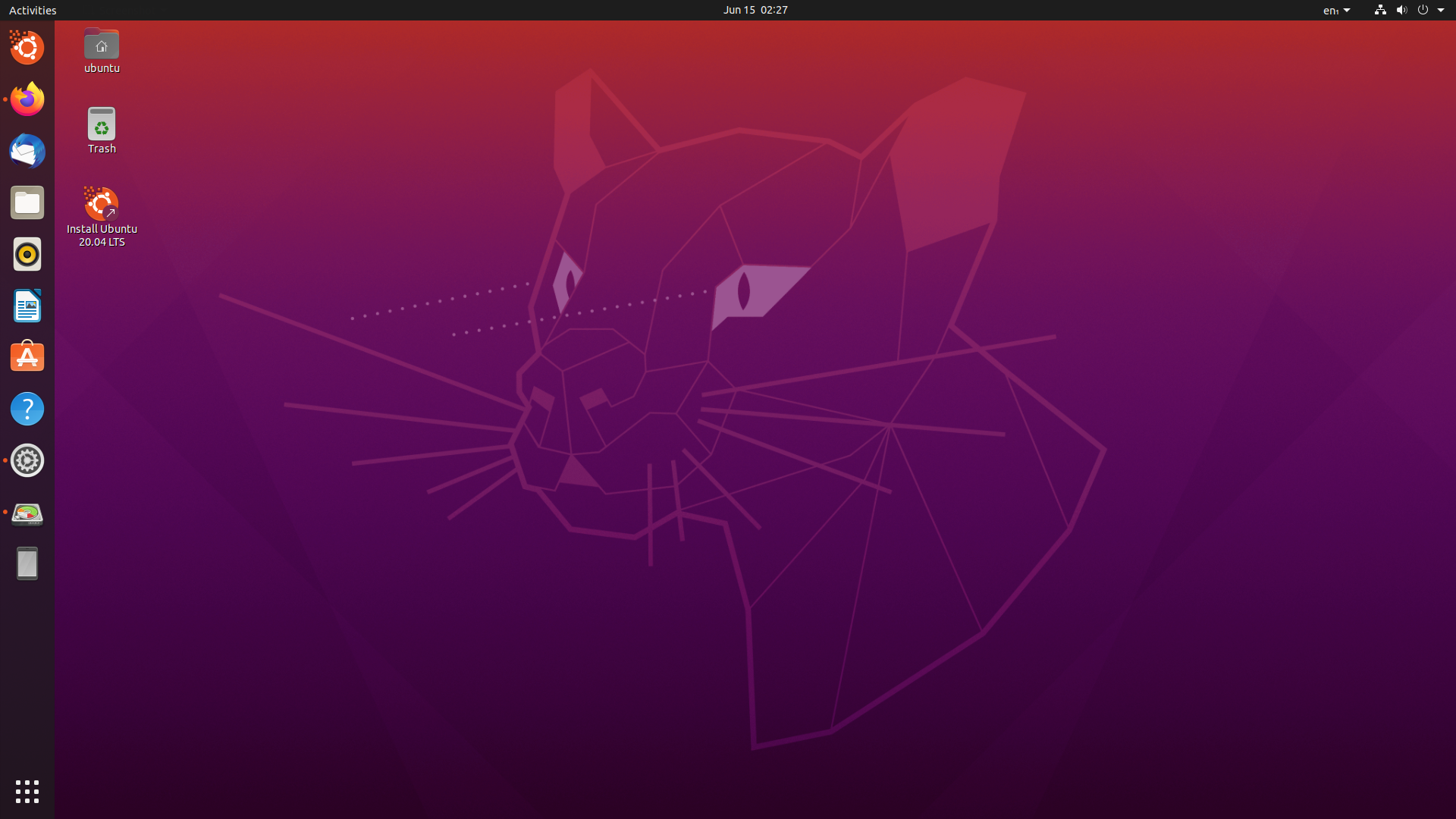Click Install Ubuntu dock icon at top
Image resolution: width=1456 pixels, height=819 pixels.
[x=27, y=48]
